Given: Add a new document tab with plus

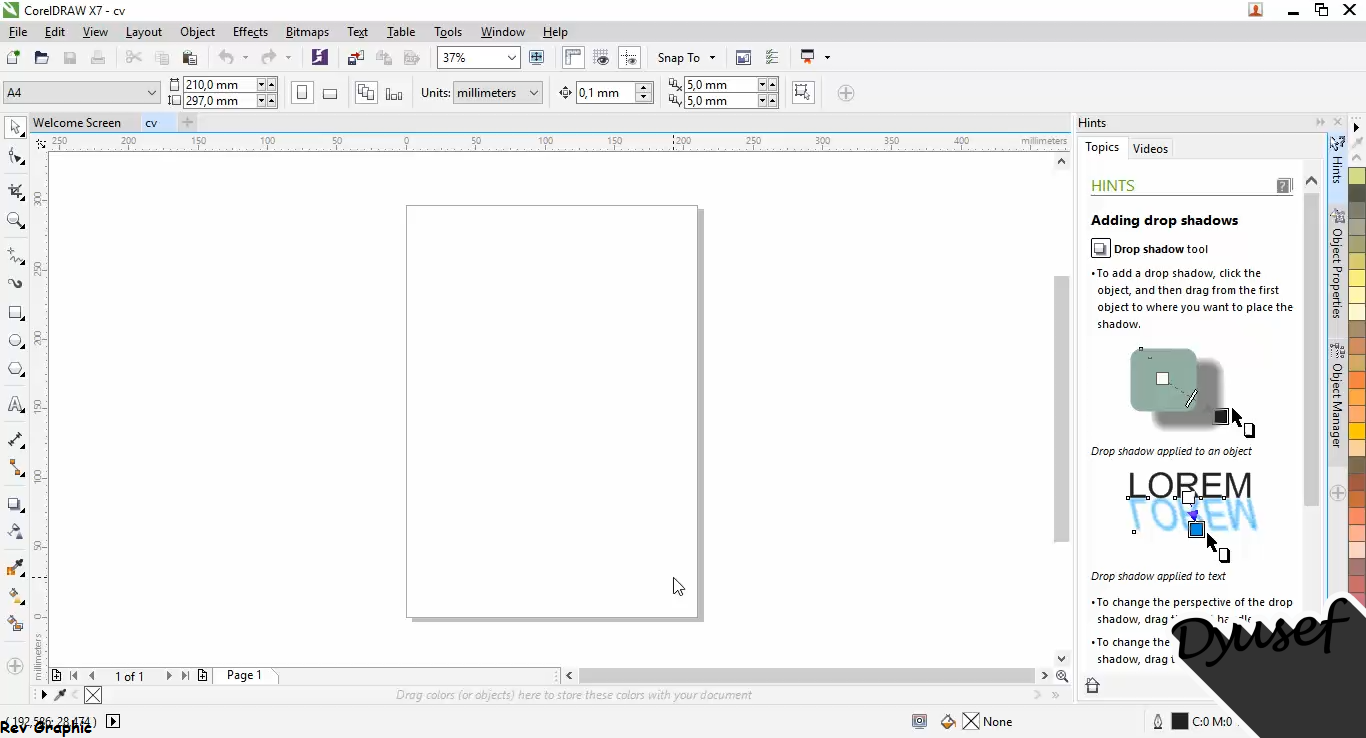Looking at the screenshot, I should click(187, 122).
